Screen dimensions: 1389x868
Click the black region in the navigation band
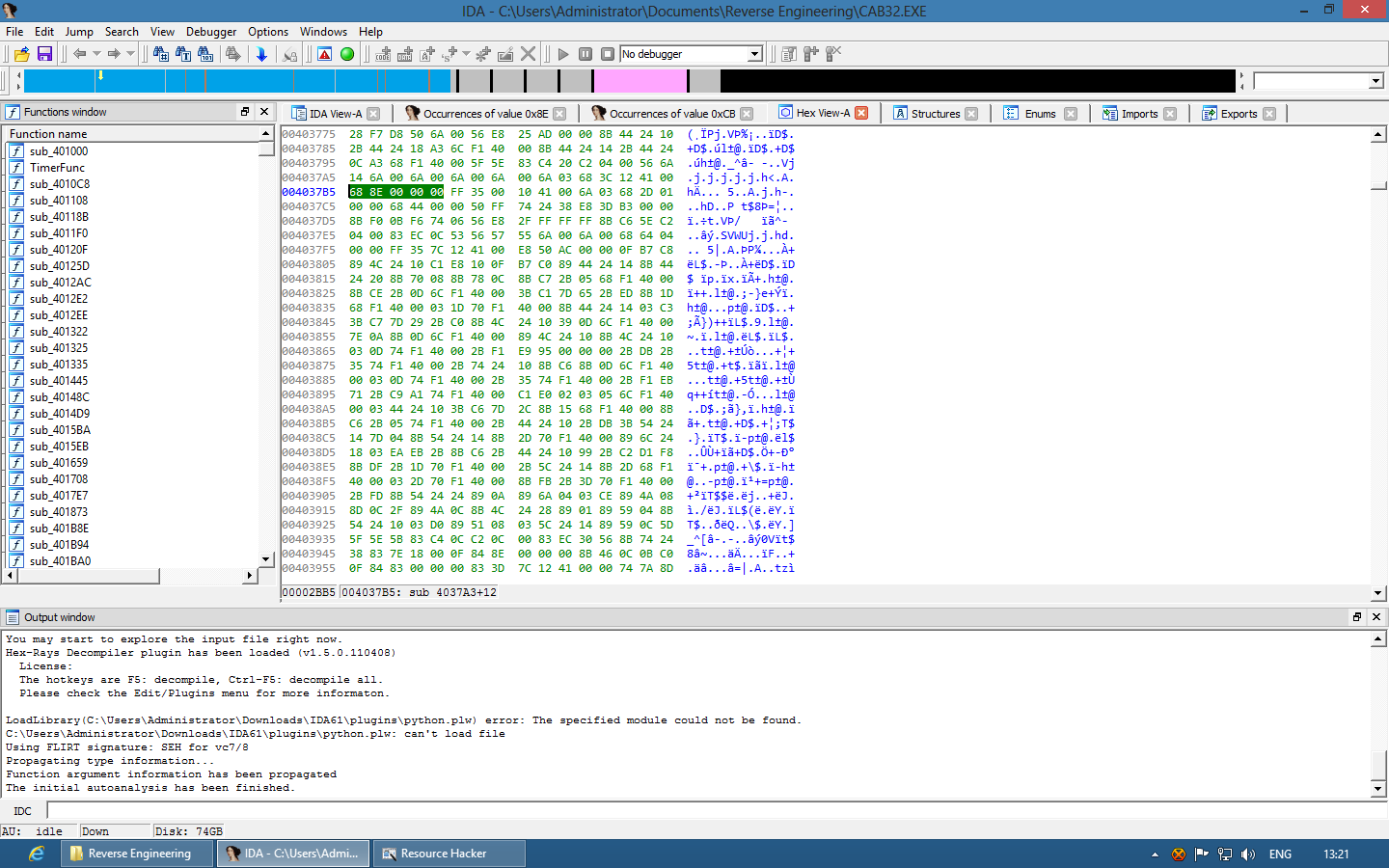click(977, 81)
